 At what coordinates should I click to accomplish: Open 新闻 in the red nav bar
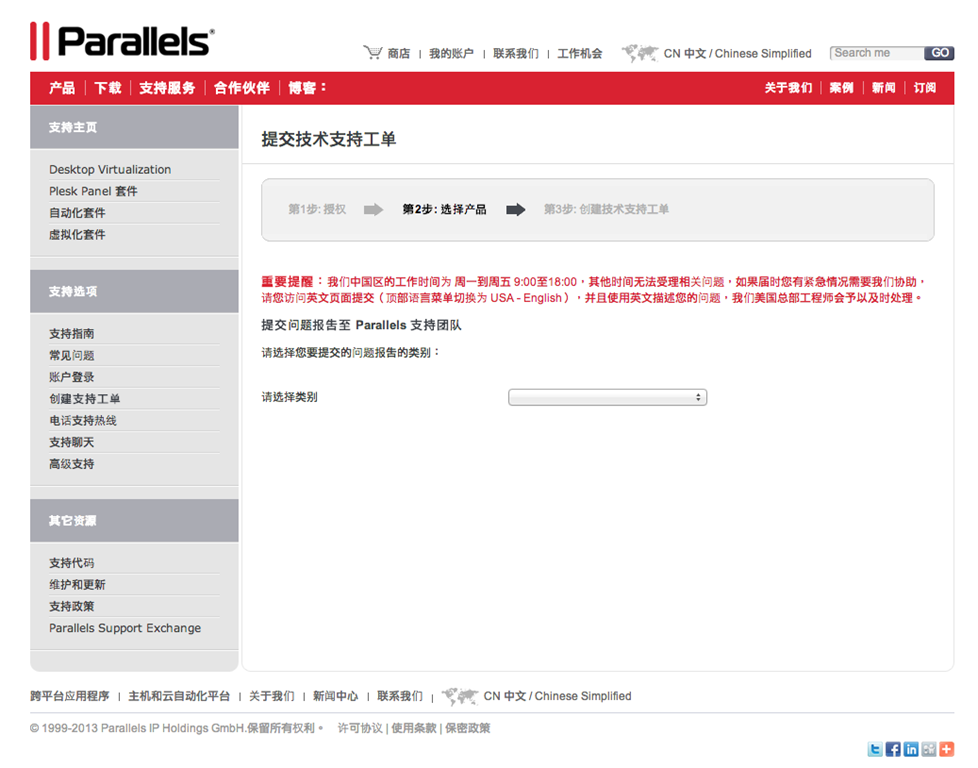(883, 88)
